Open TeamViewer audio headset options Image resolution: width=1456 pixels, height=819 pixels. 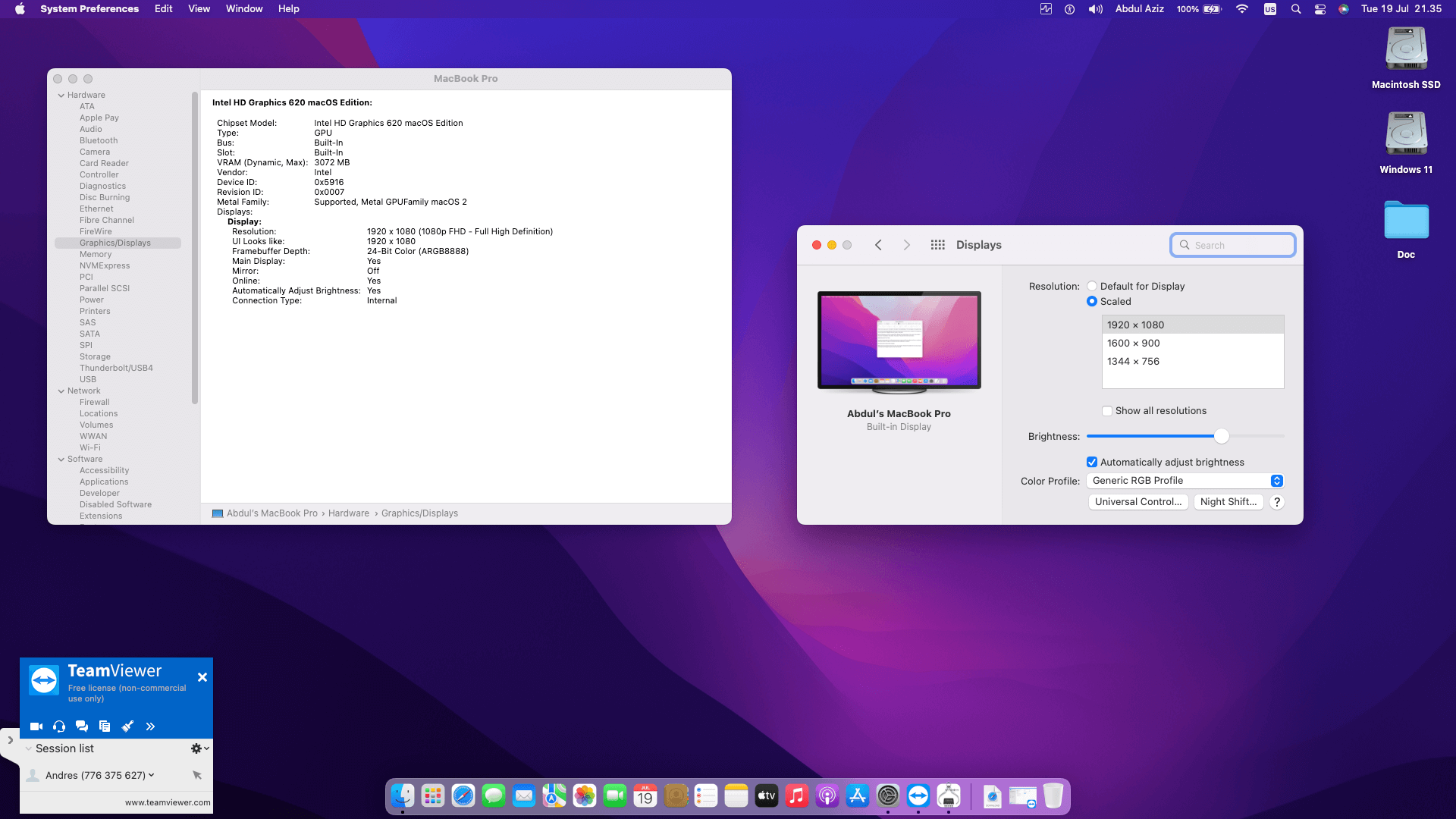[x=59, y=726]
